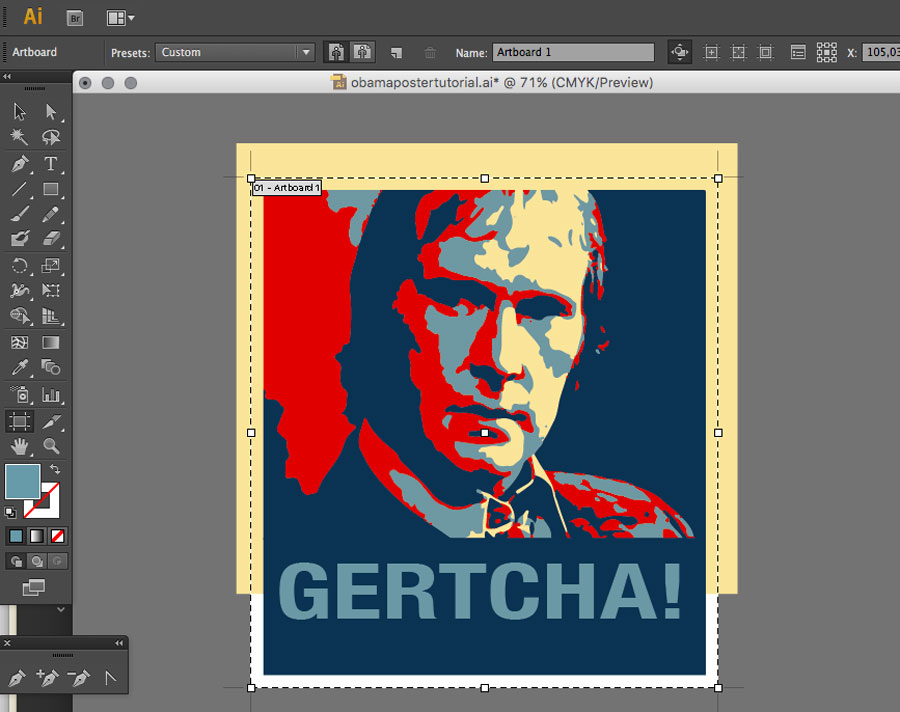The height and width of the screenshot is (712, 900).
Task: Create a new artboard from the control bar
Action: [x=395, y=53]
